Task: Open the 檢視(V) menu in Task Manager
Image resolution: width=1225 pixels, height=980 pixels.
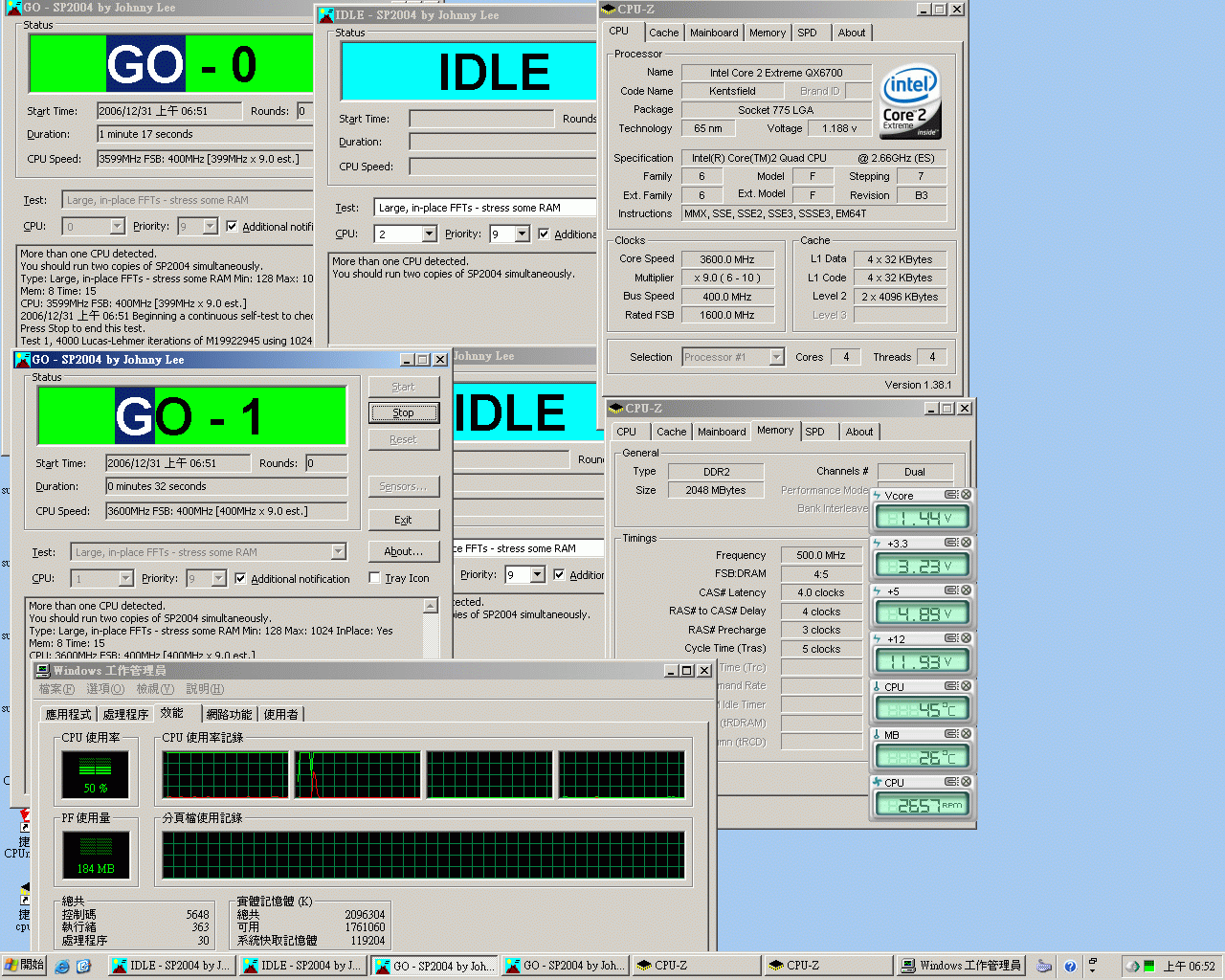Action: pos(155,690)
